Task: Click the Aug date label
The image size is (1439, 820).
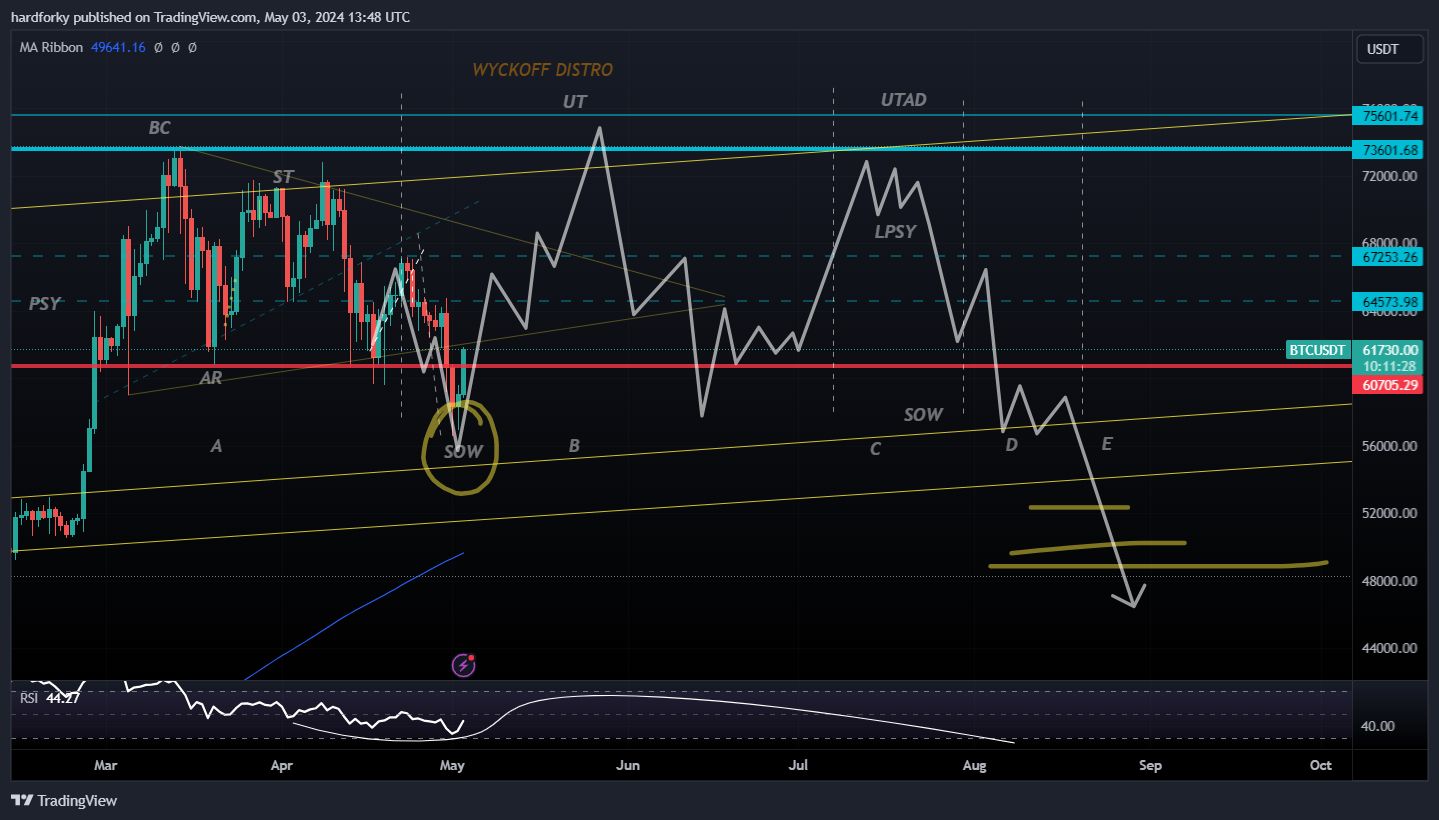Action: point(974,766)
